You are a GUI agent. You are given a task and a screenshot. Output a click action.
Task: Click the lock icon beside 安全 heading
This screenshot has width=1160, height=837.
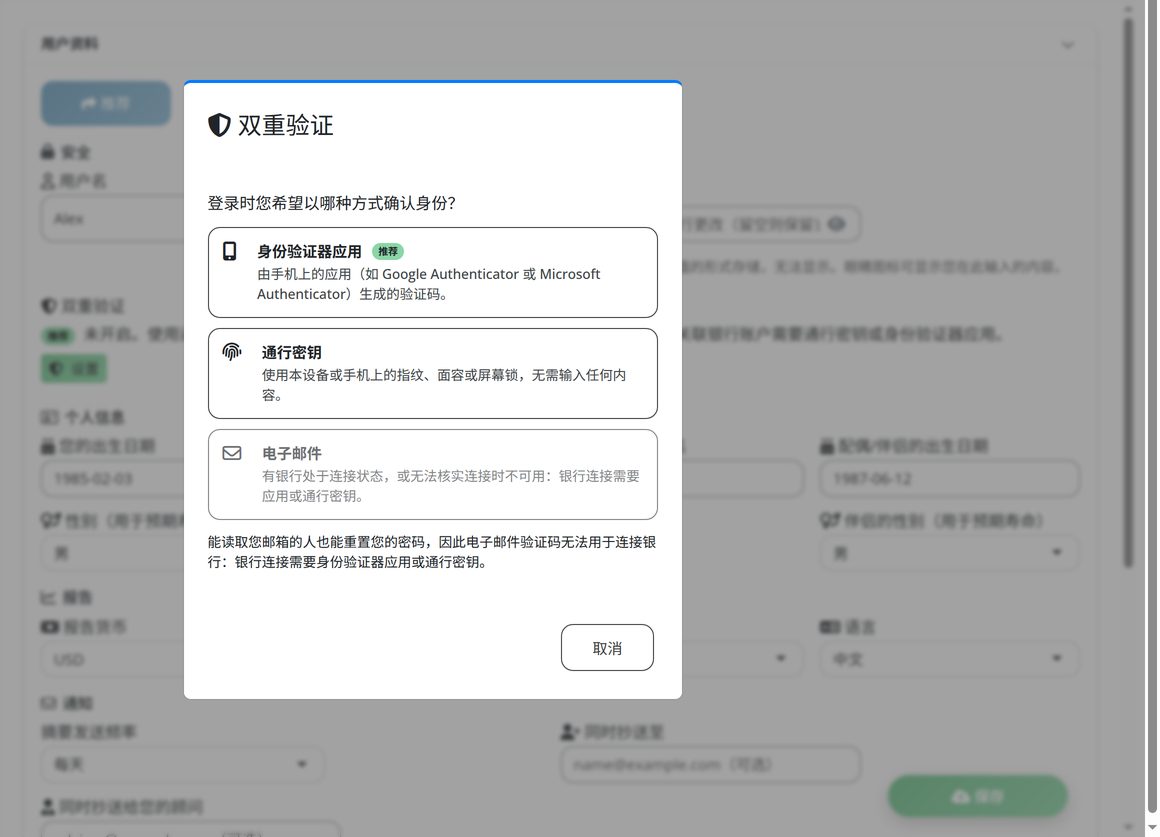tap(48, 152)
